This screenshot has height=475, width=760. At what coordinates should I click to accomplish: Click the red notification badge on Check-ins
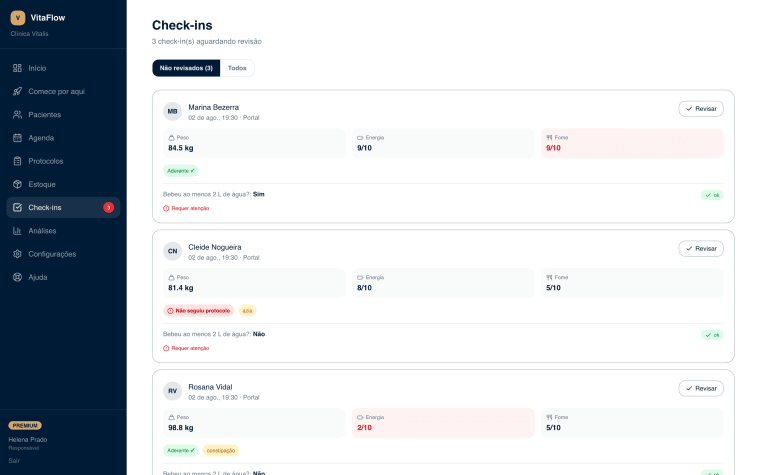point(109,207)
